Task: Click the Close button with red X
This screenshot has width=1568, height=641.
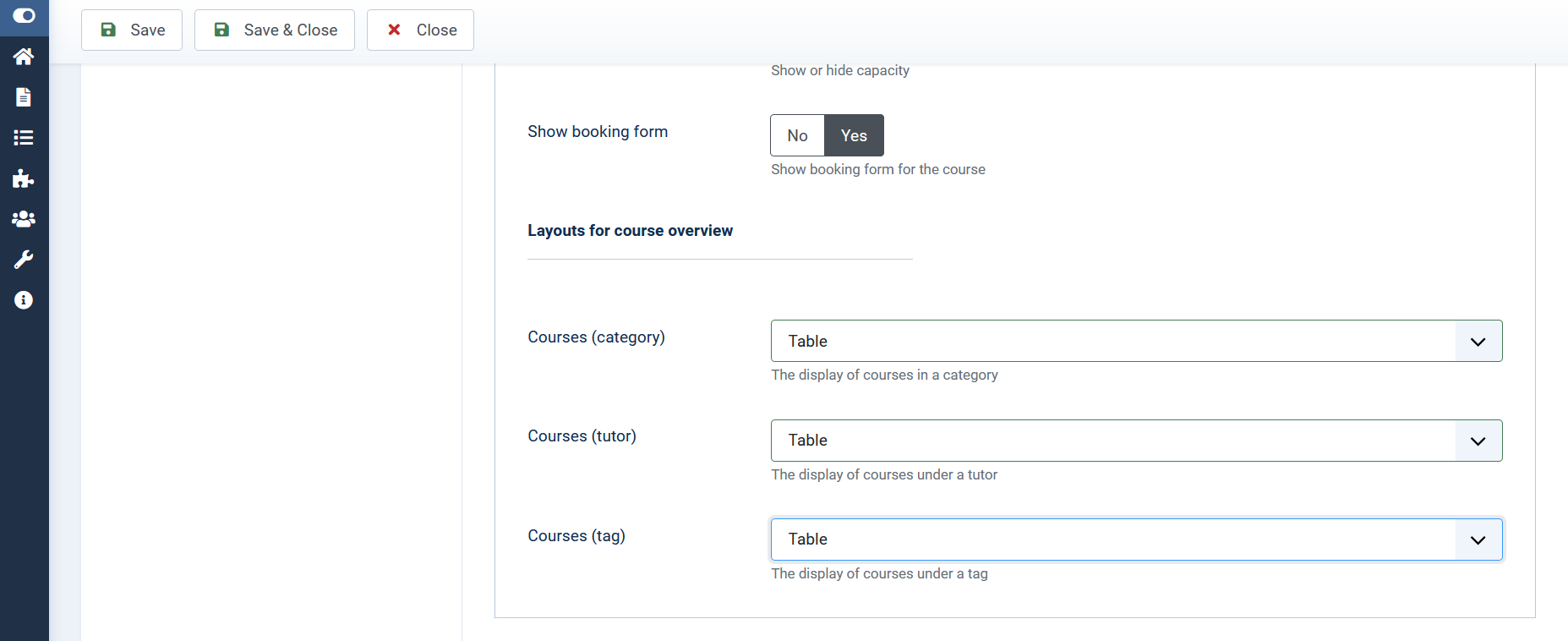Action: click(420, 30)
